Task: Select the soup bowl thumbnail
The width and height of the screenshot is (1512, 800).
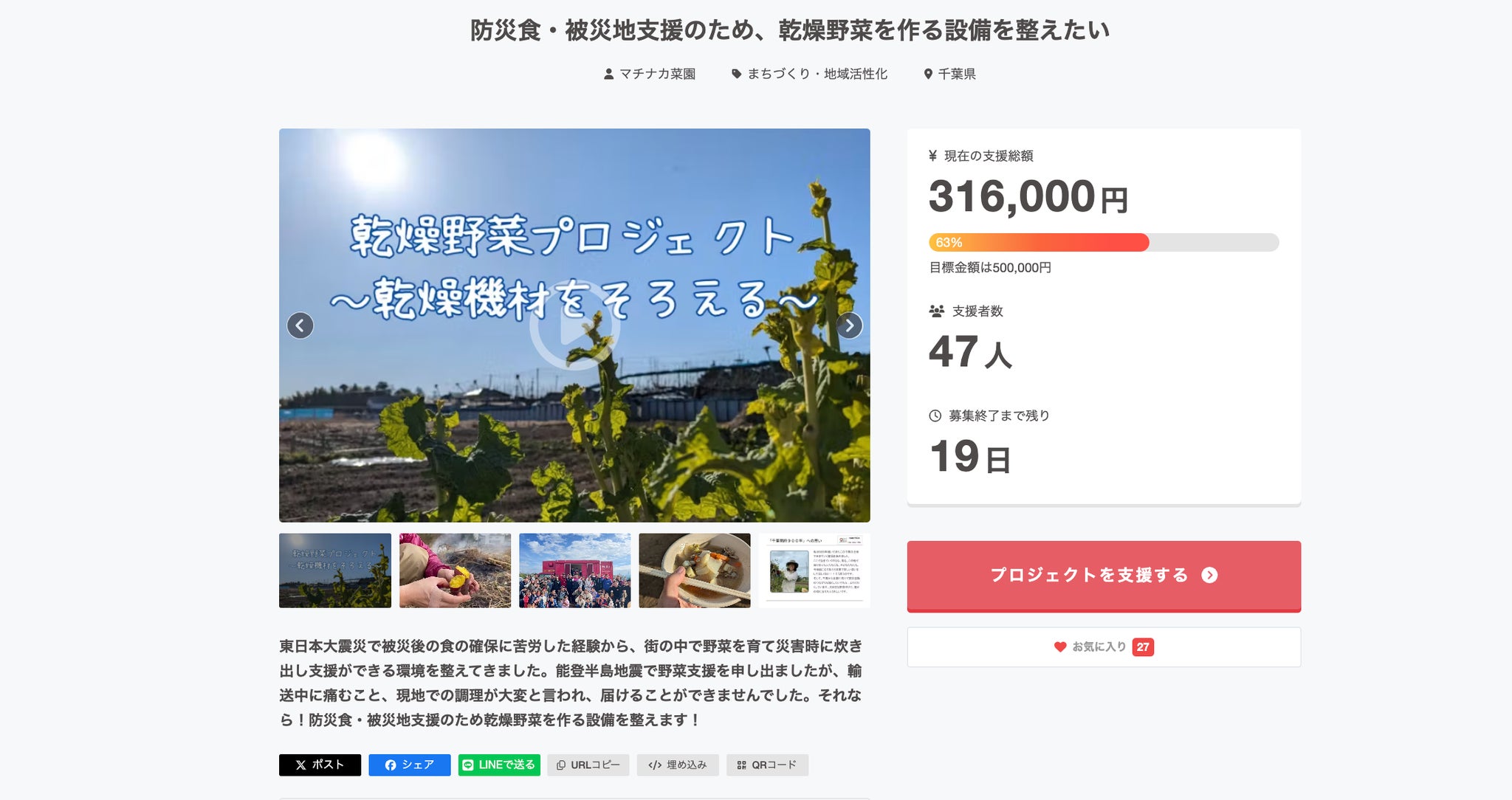Action: tap(695, 570)
